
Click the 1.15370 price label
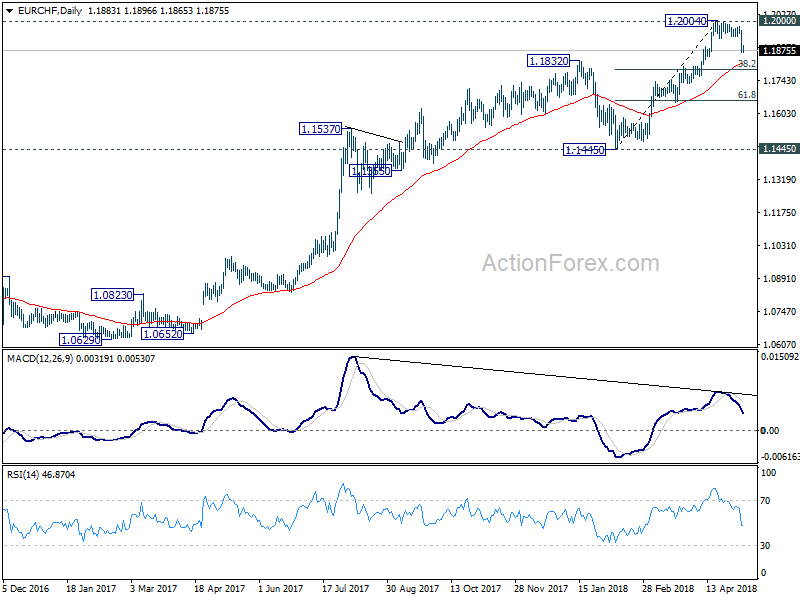coord(320,129)
